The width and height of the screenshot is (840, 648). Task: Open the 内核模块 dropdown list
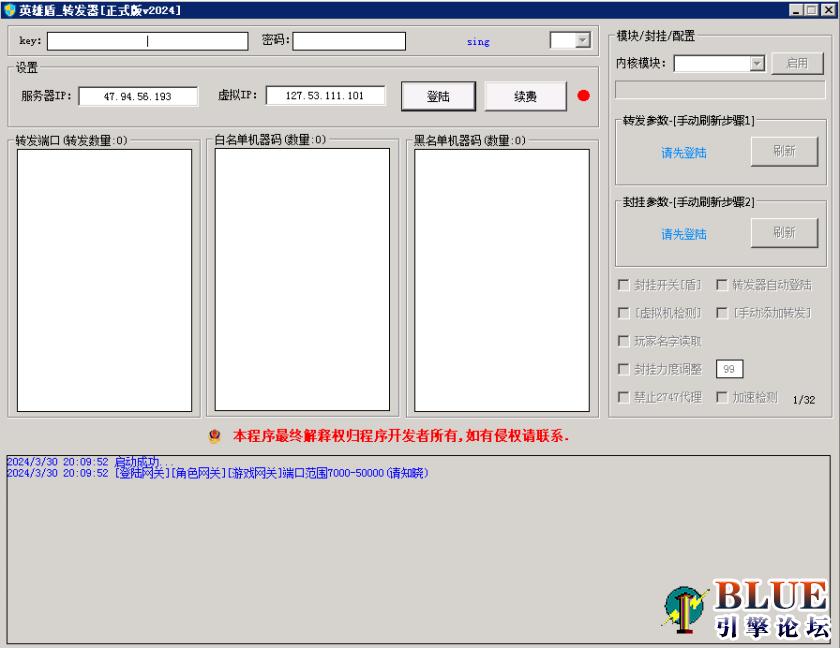pos(757,63)
